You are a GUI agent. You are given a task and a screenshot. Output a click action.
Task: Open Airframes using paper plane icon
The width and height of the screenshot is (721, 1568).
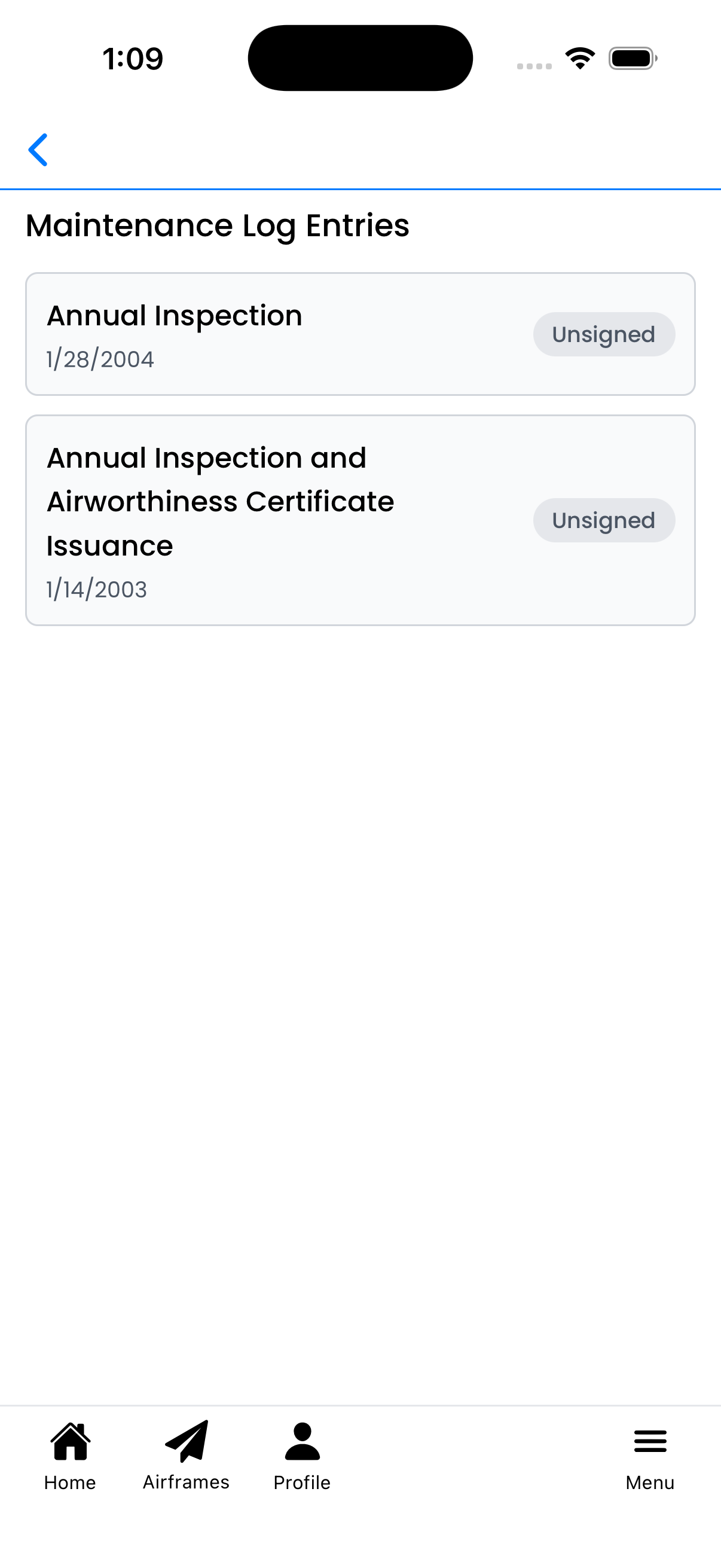(x=187, y=1441)
